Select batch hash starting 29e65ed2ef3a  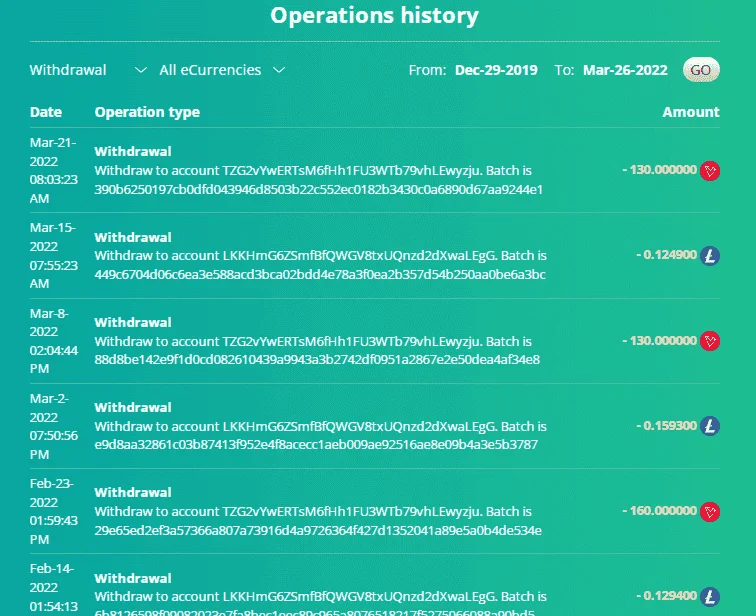click(318, 531)
